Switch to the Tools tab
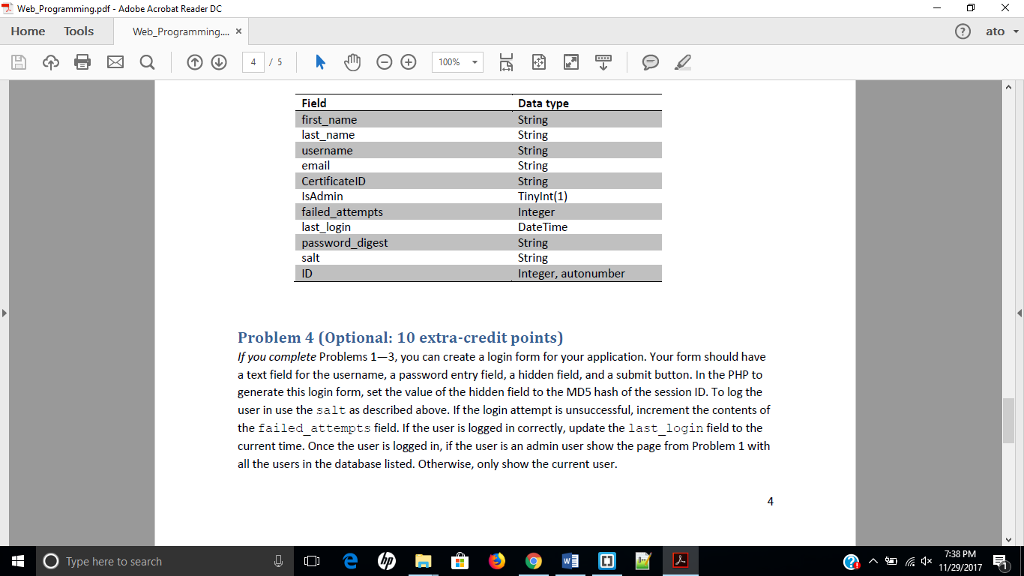1024x576 pixels. coord(79,31)
